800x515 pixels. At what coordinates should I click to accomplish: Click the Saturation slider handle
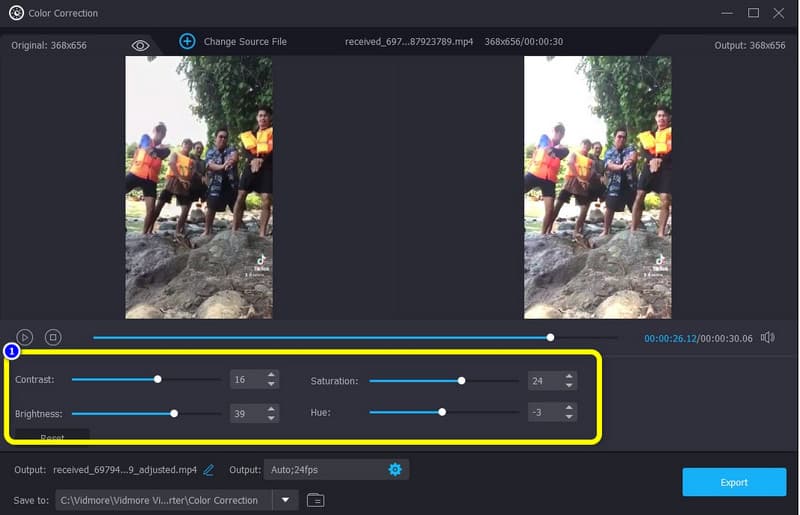[461, 381]
